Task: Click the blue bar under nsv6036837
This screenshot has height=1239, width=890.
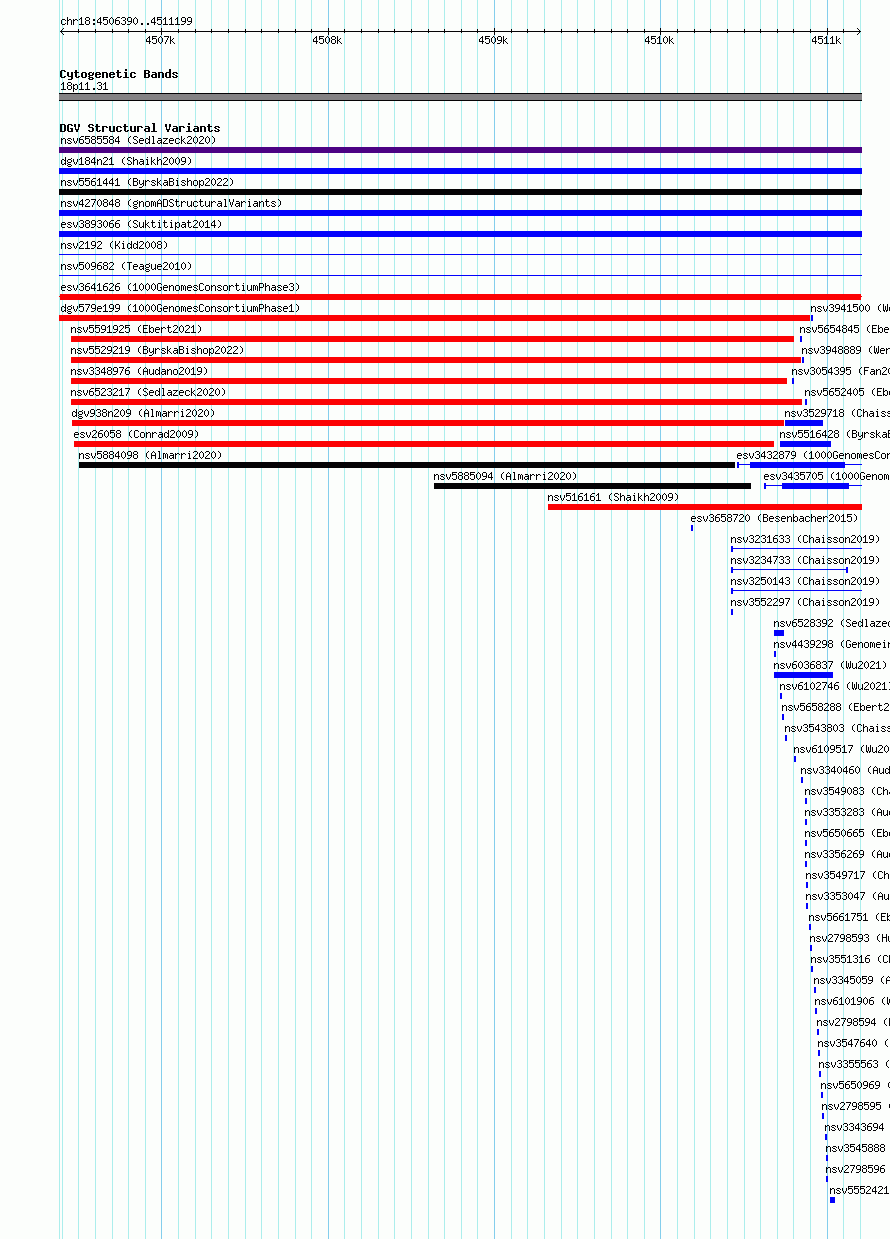Action: [803, 675]
